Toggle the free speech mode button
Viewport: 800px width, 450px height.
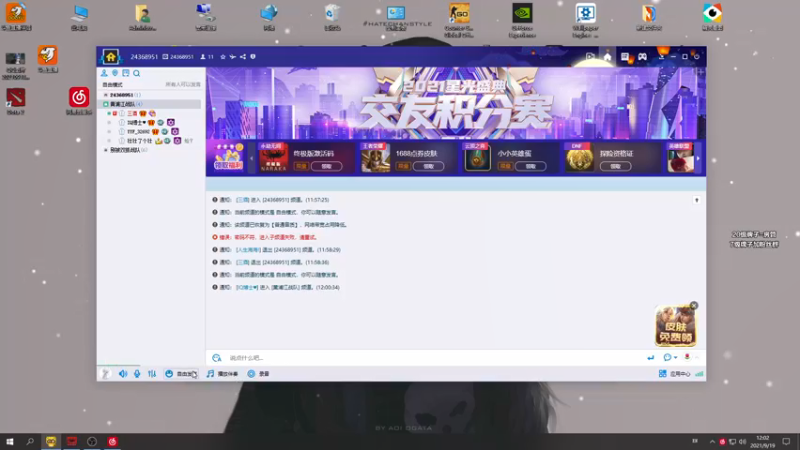click(x=181, y=373)
